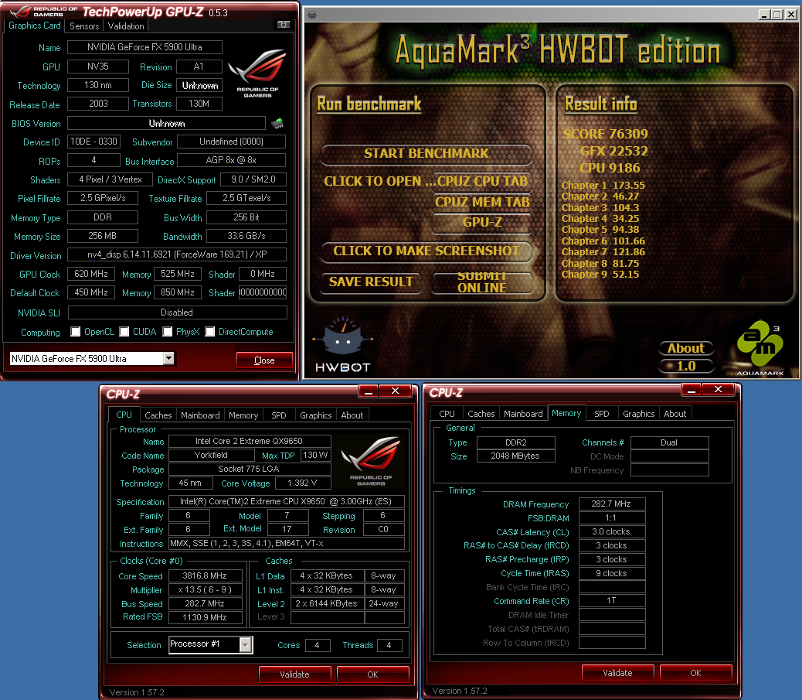
Task: Click the Run benchmark heading in AquaMark
Action: point(369,104)
